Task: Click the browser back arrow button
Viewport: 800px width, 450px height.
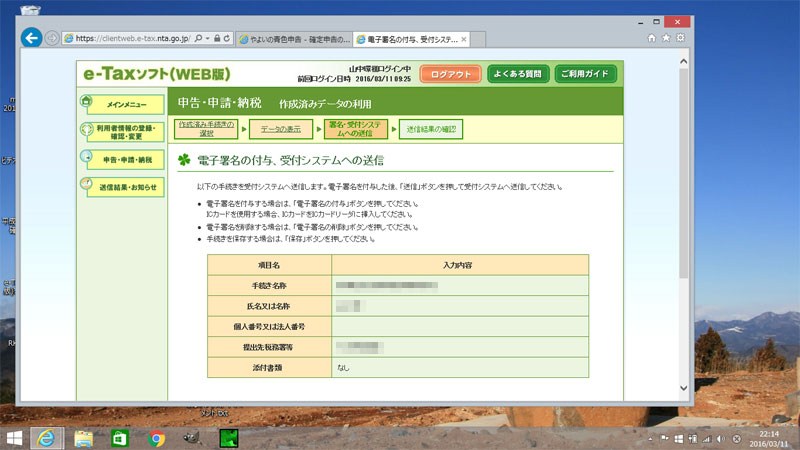Action: click(32, 38)
